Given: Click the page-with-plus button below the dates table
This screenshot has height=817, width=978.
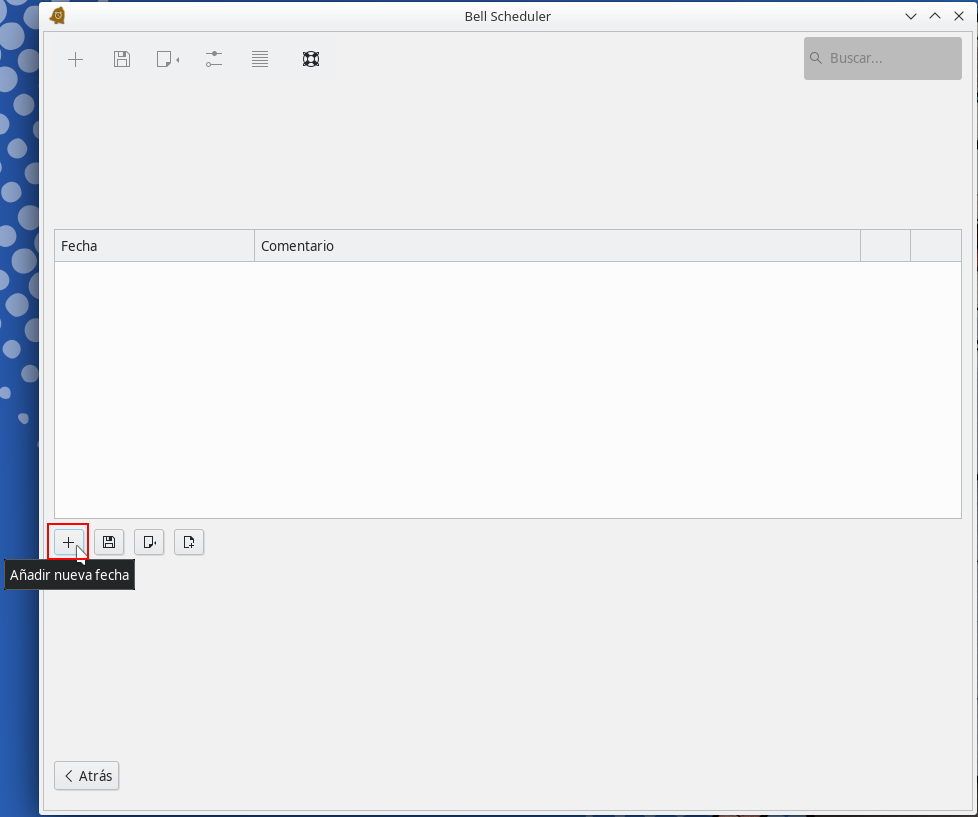Looking at the screenshot, I should (x=189, y=542).
